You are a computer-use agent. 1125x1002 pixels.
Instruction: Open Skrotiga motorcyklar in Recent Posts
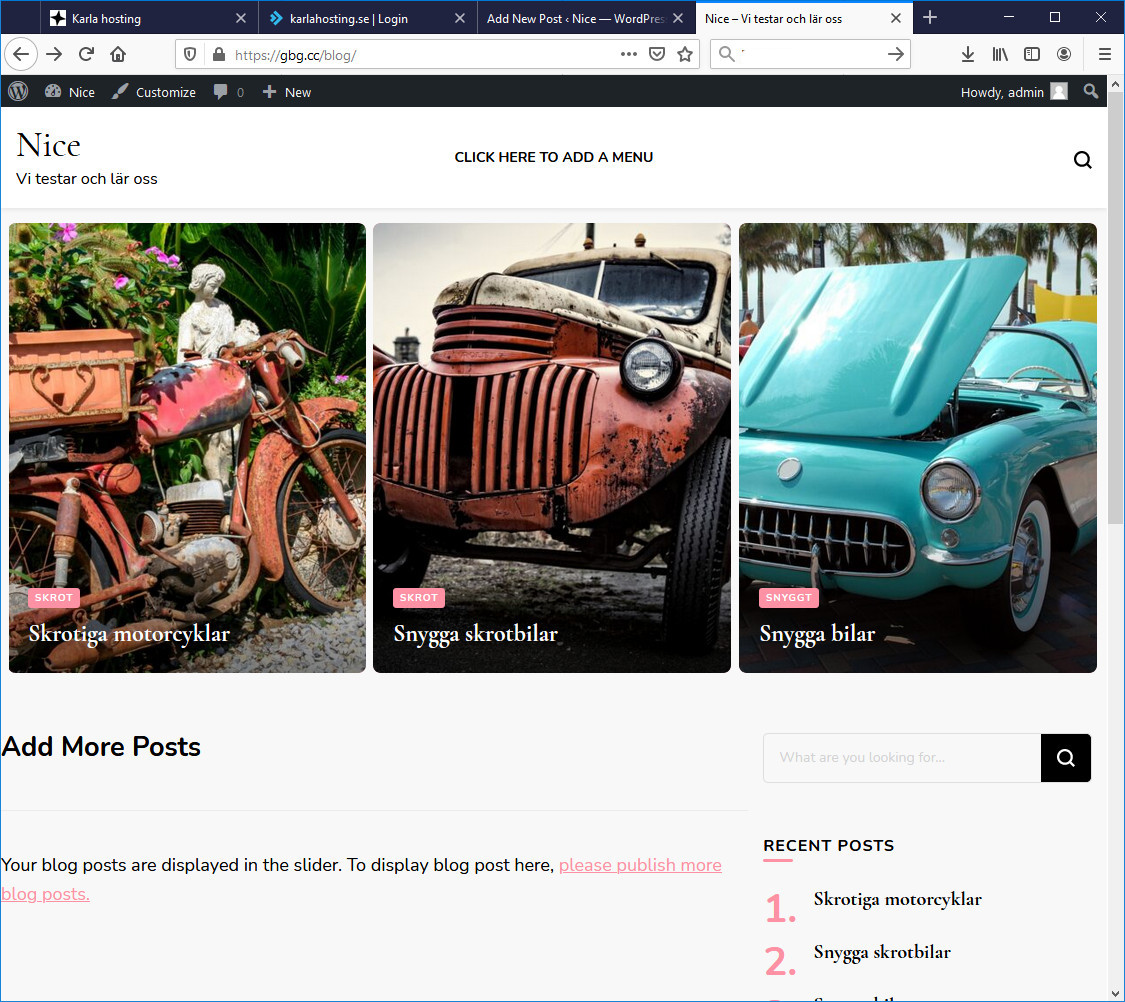tap(898, 899)
